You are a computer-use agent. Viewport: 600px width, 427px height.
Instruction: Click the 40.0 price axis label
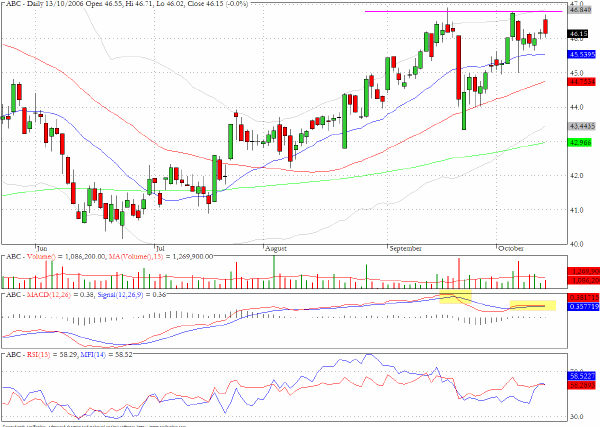coord(577,244)
